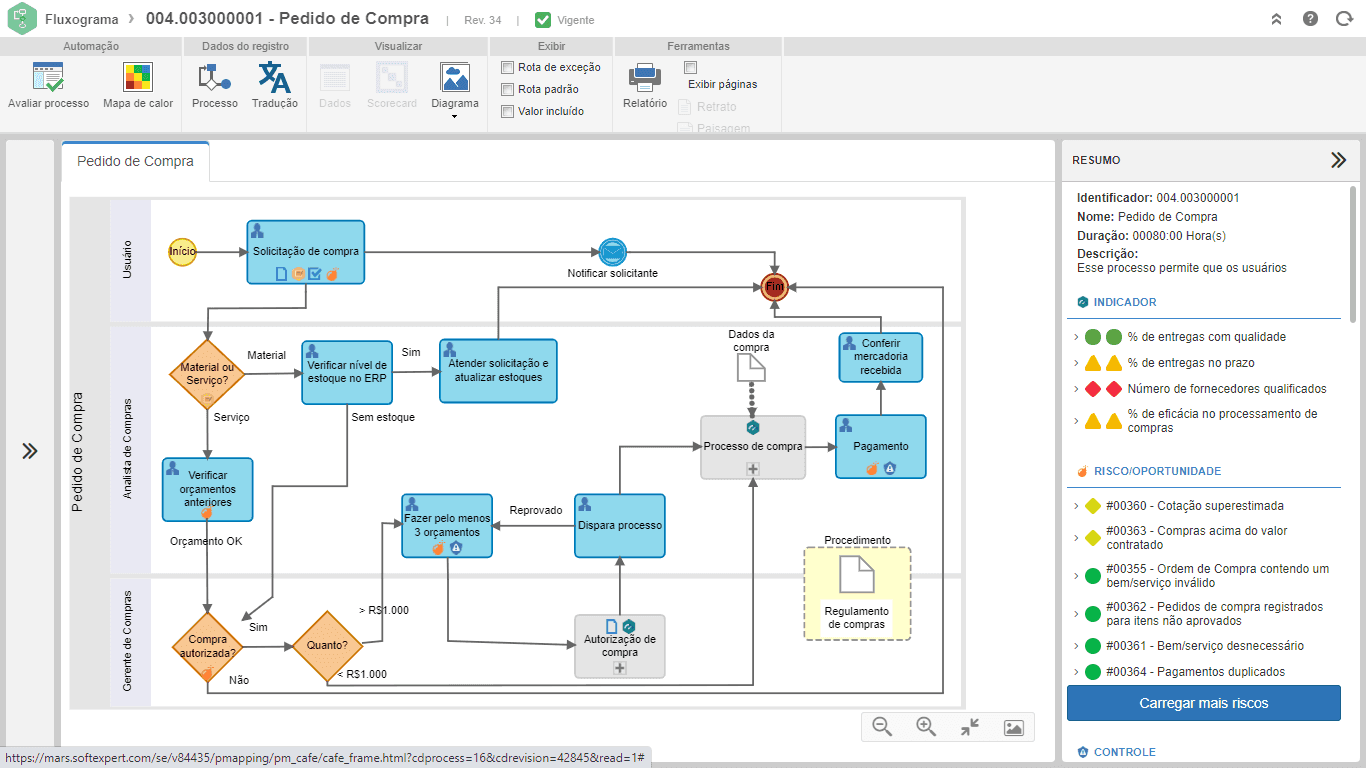Open Avaliar processo tool
1366x768 pixels.
(x=48, y=86)
